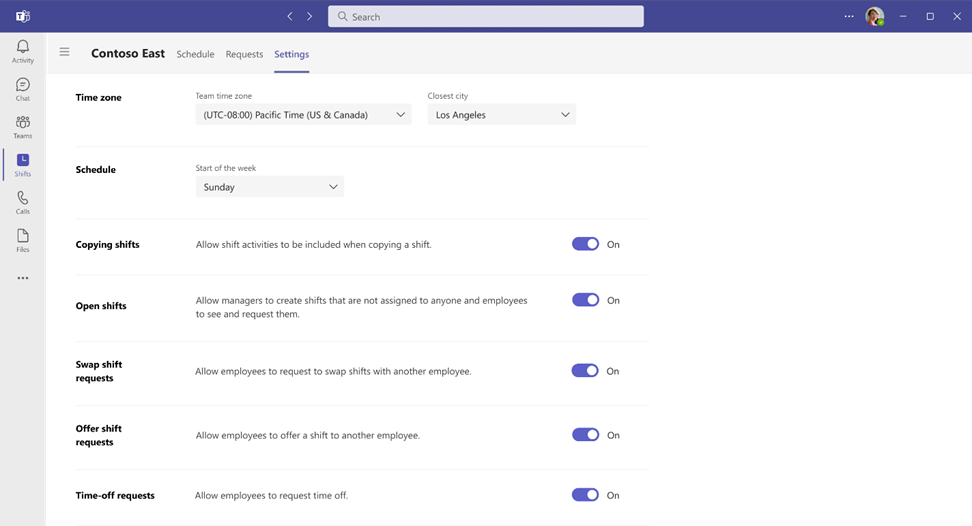The height and width of the screenshot is (526, 972).
Task: Open the Activity feed icon
Action: [22, 51]
